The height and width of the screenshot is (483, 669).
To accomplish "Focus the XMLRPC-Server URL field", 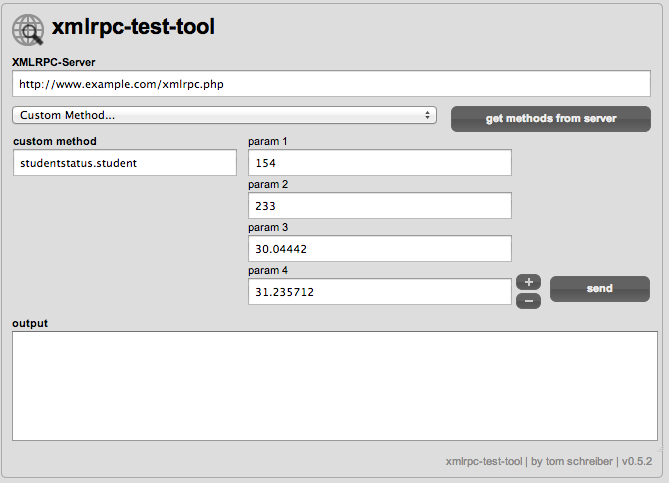I will 332,84.
